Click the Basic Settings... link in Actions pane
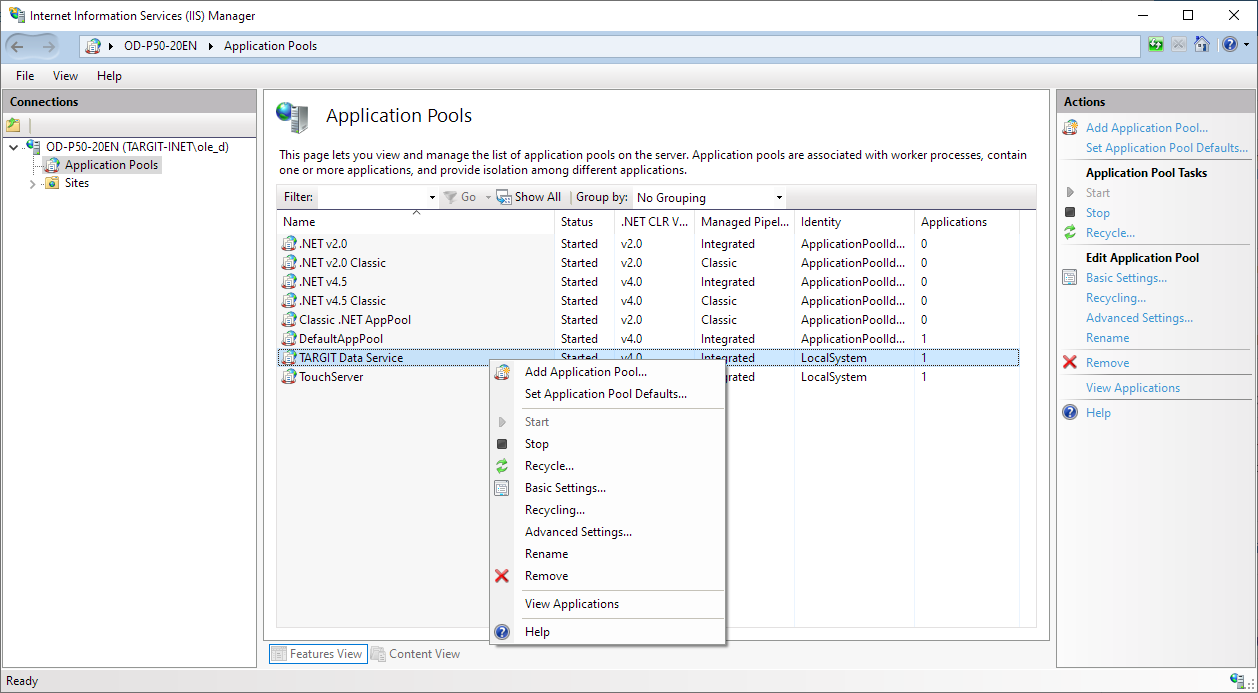The width and height of the screenshot is (1258, 693). click(x=1126, y=278)
